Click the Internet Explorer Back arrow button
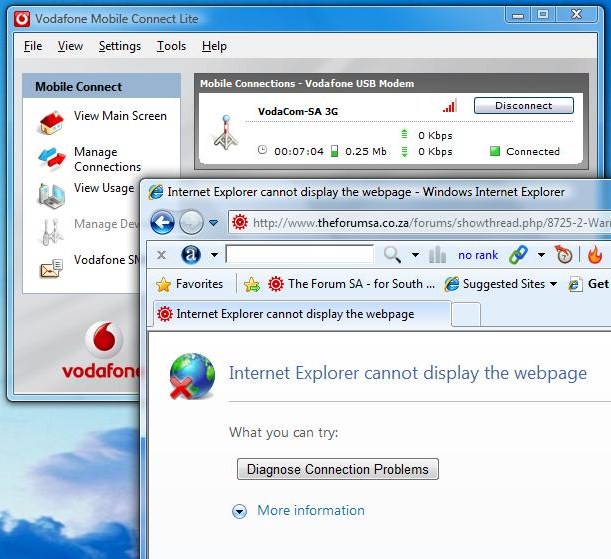611x559 pixels. [x=163, y=222]
